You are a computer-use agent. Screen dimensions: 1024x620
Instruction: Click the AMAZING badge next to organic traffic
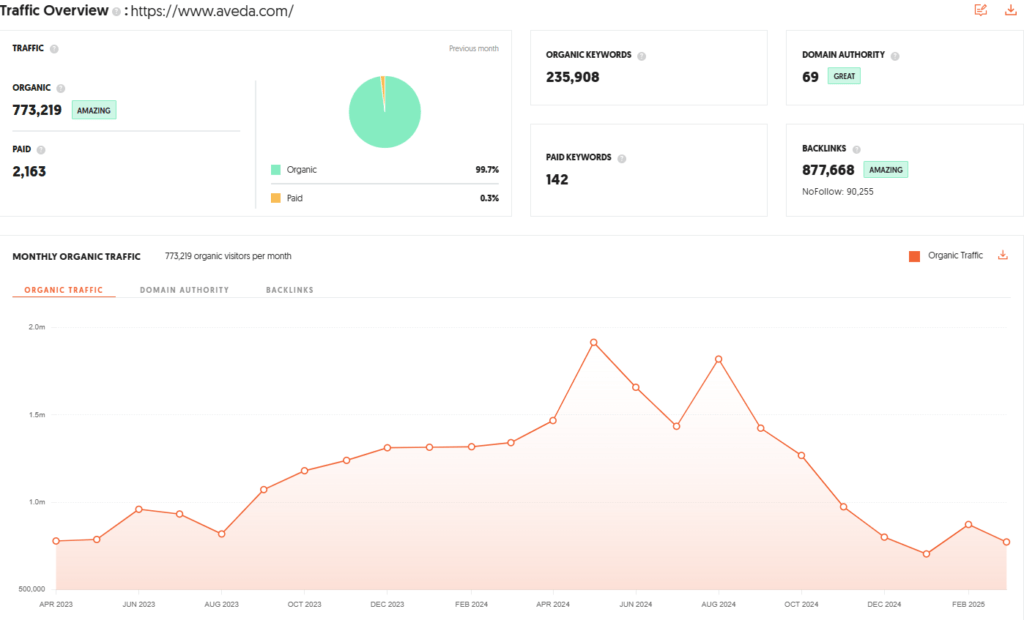coord(94,110)
